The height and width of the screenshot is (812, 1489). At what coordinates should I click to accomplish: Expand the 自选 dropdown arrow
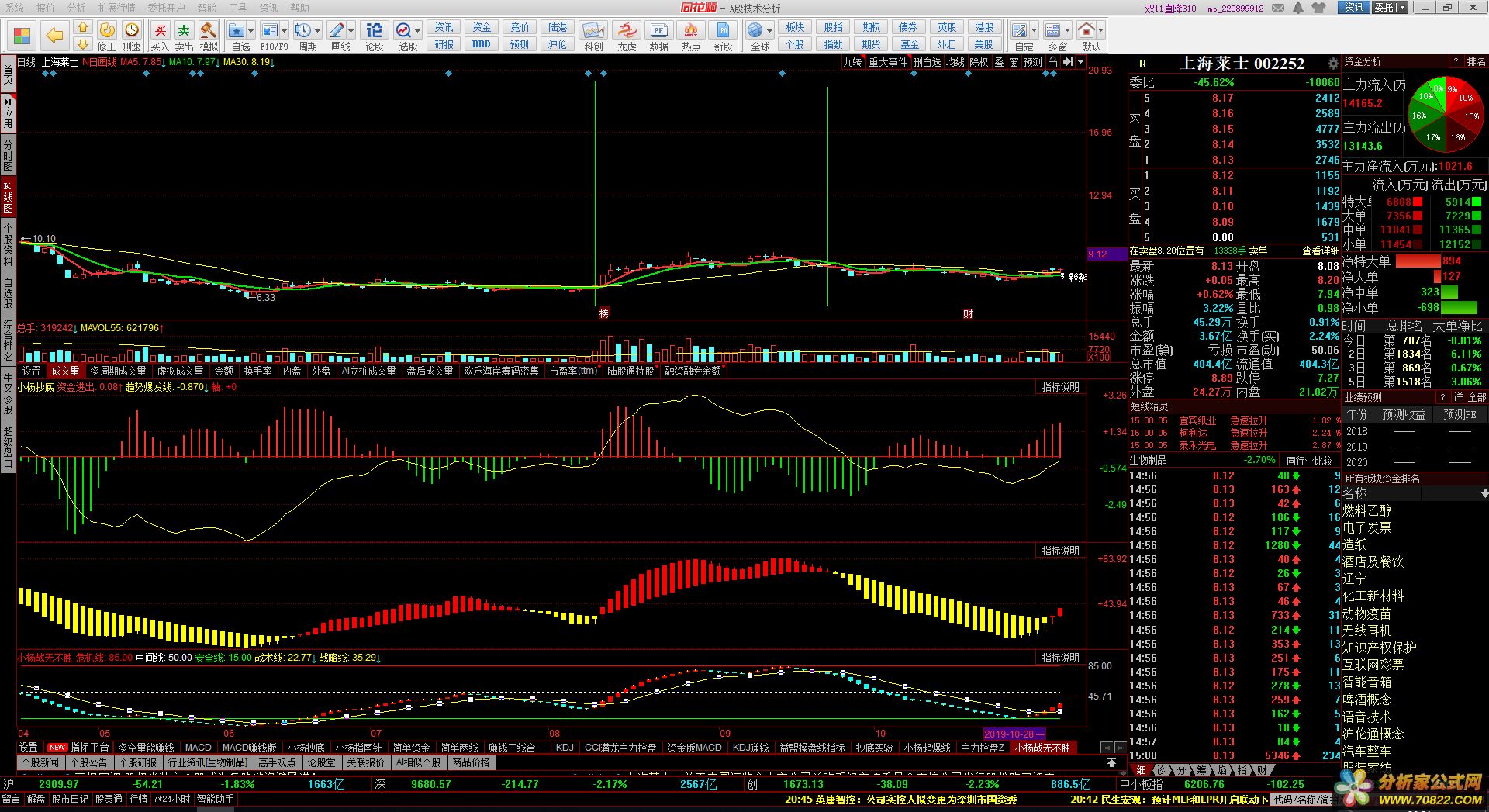click(x=250, y=31)
